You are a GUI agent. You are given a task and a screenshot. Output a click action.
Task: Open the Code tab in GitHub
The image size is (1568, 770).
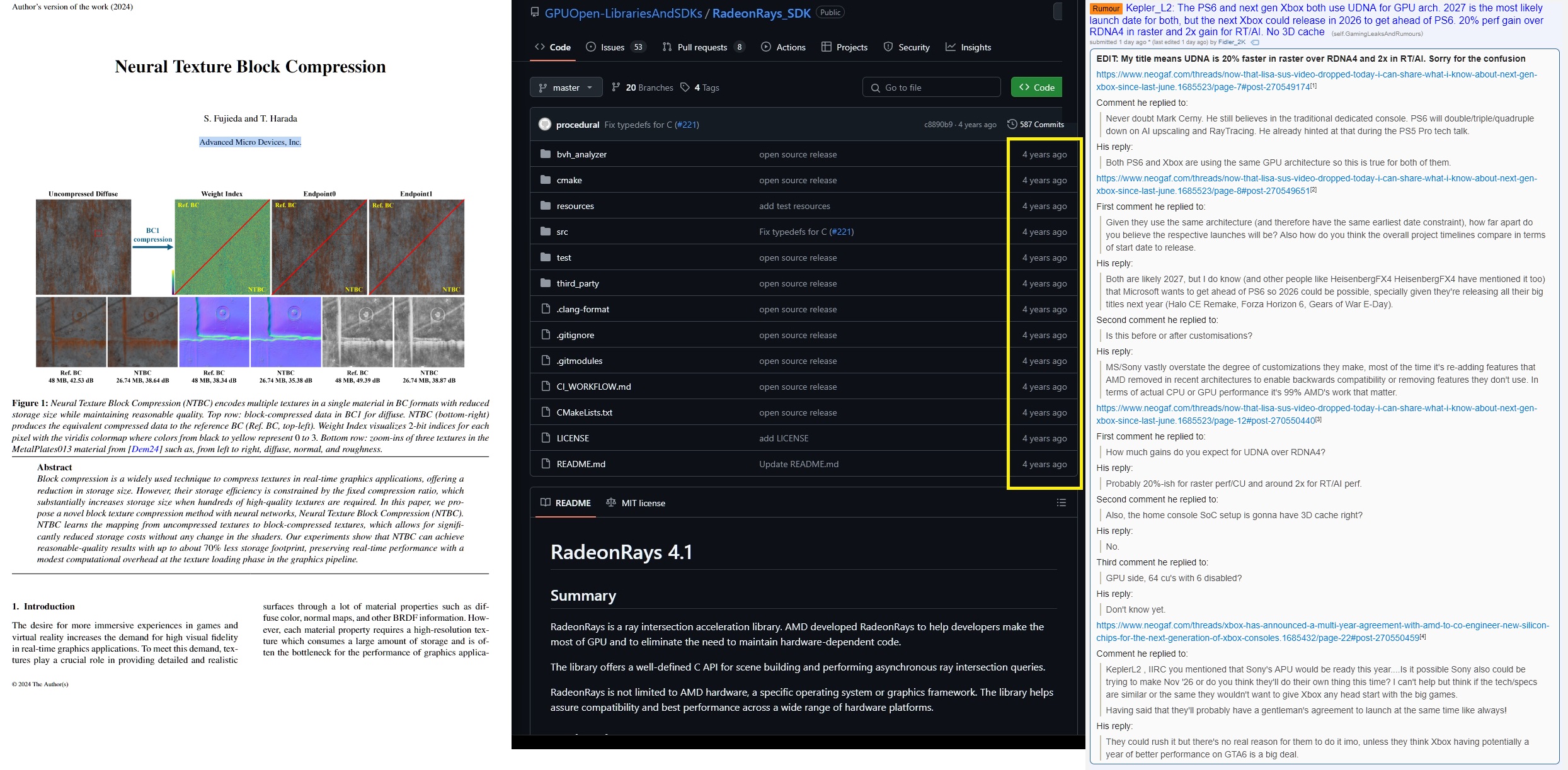coord(552,47)
